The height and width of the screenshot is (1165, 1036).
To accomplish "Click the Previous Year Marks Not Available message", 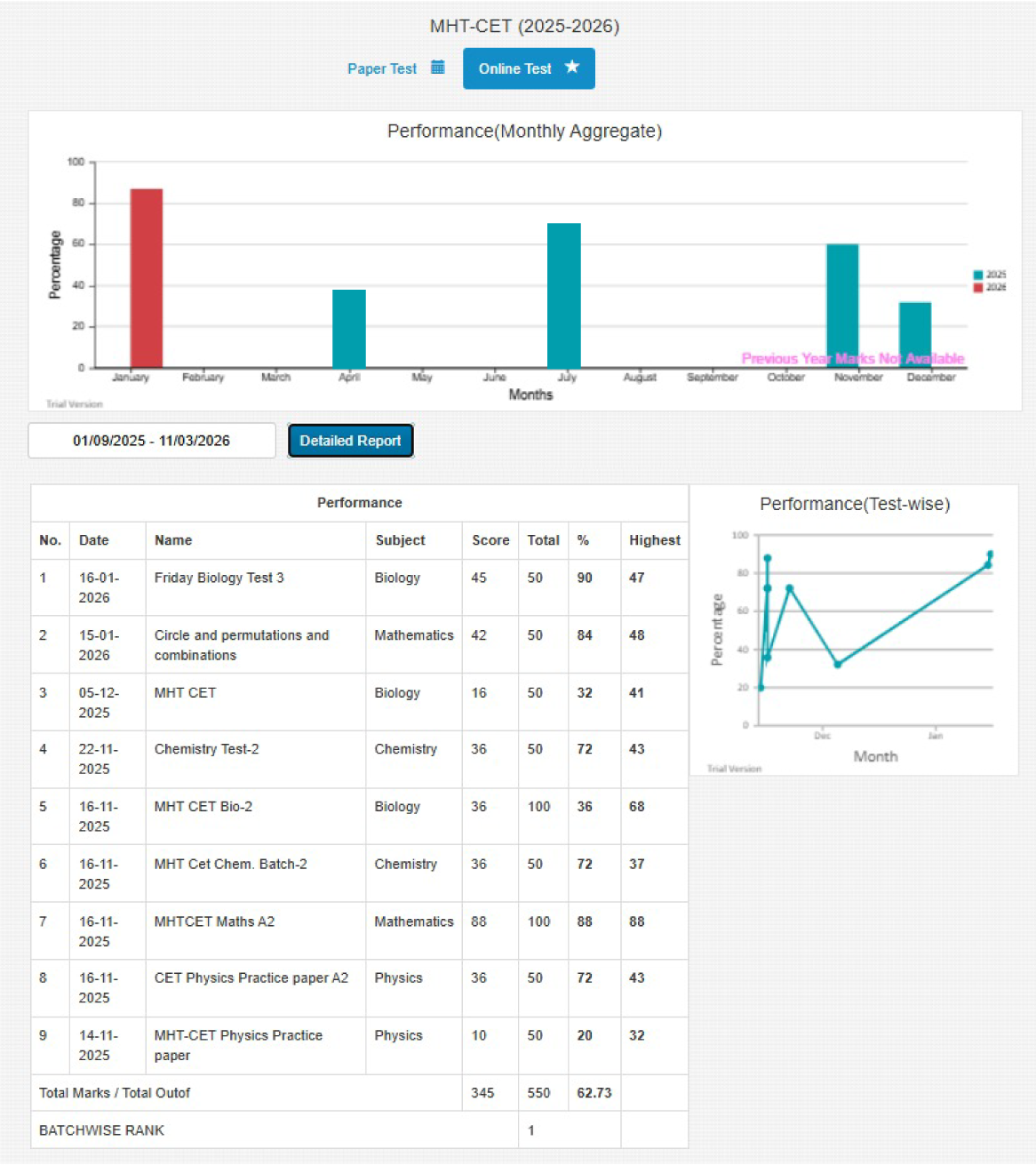I will [x=853, y=359].
